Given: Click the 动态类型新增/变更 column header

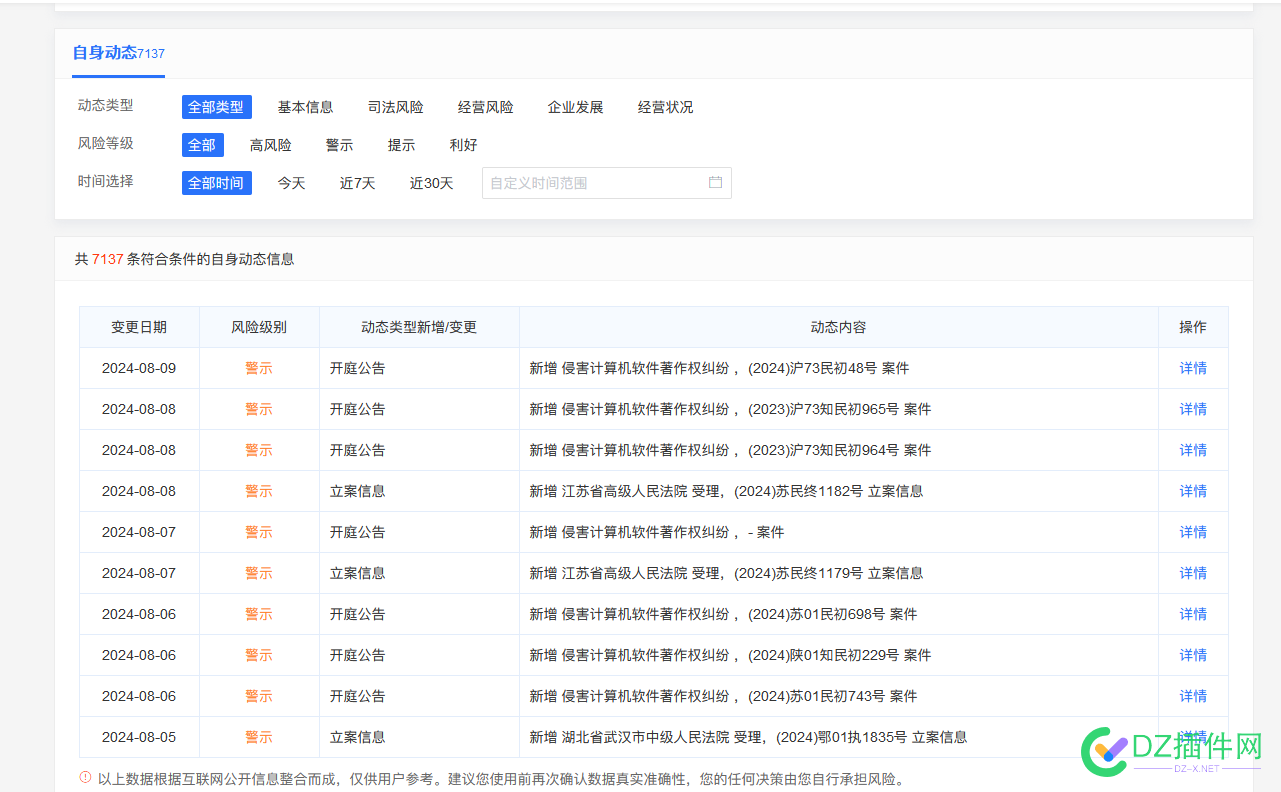Looking at the screenshot, I should 419,327.
